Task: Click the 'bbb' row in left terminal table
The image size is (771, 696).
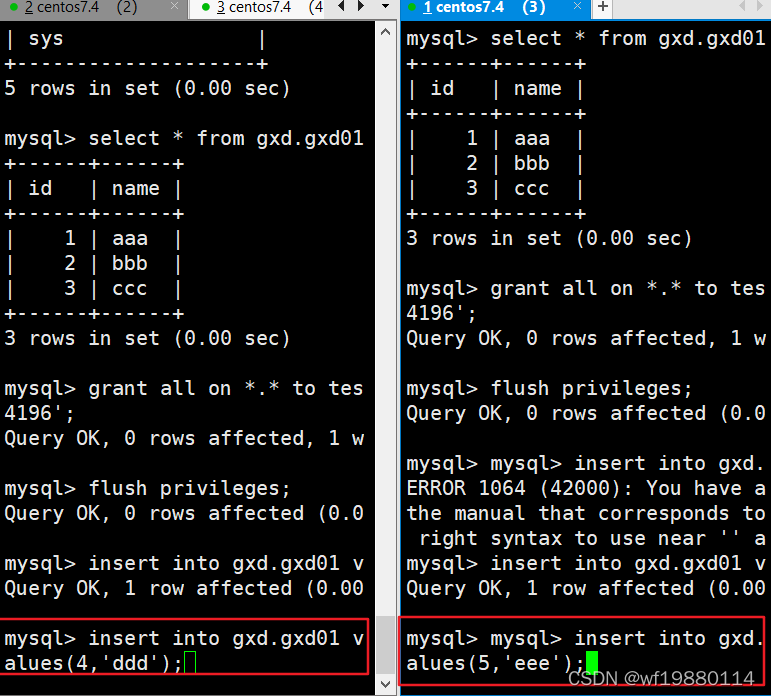Action: point(93,264)
